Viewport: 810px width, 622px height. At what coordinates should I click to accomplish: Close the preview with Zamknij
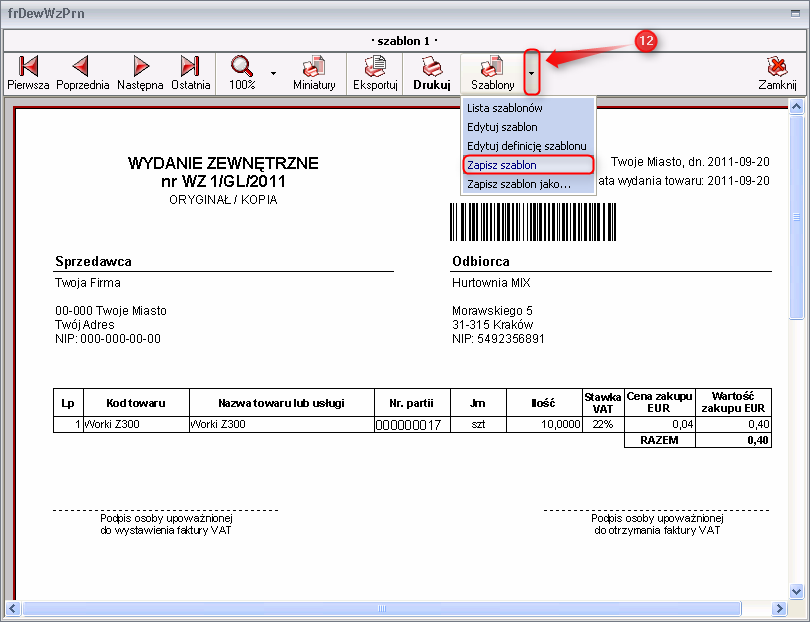776,73
